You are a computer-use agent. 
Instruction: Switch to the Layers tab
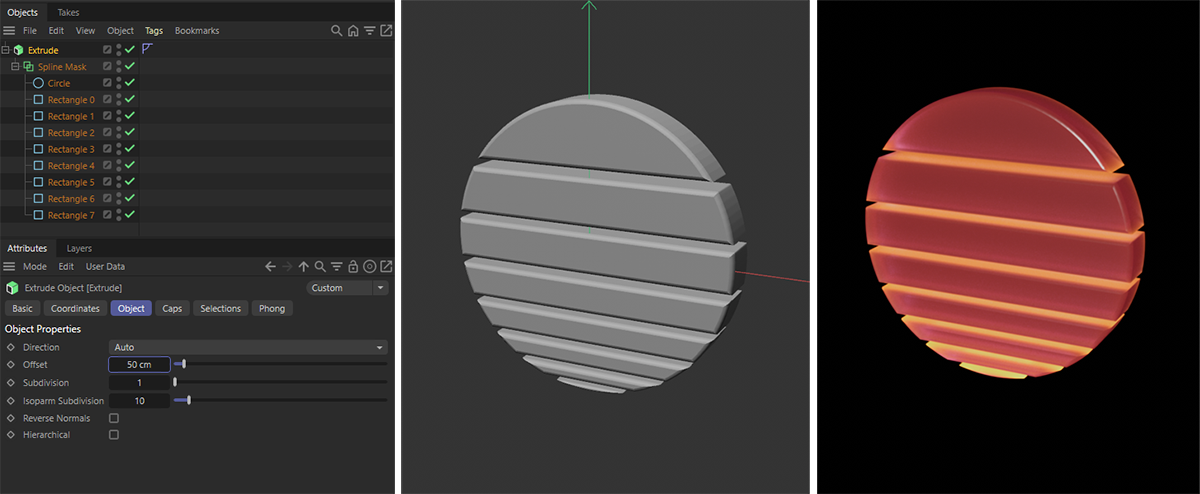click(x=79, y=248)
